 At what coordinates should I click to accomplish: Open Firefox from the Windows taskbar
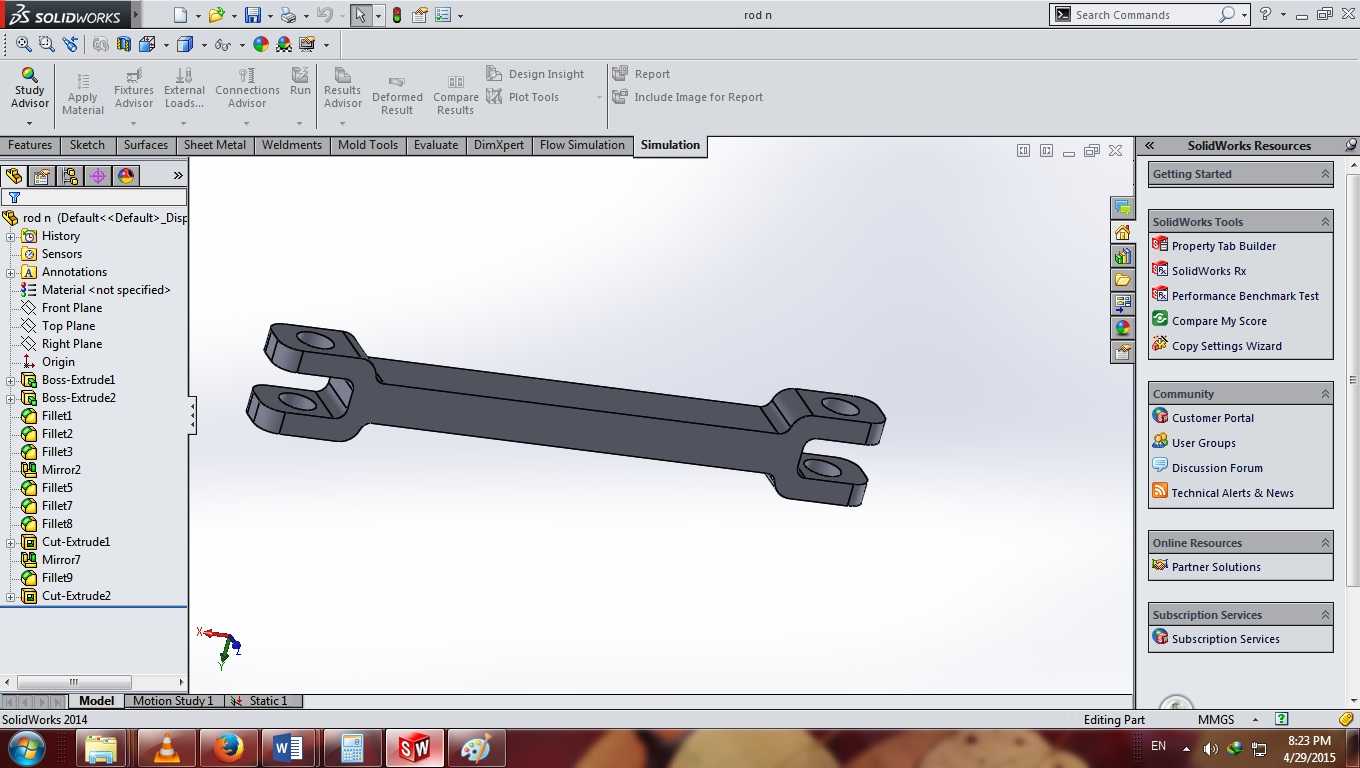(x=228, y=748)
